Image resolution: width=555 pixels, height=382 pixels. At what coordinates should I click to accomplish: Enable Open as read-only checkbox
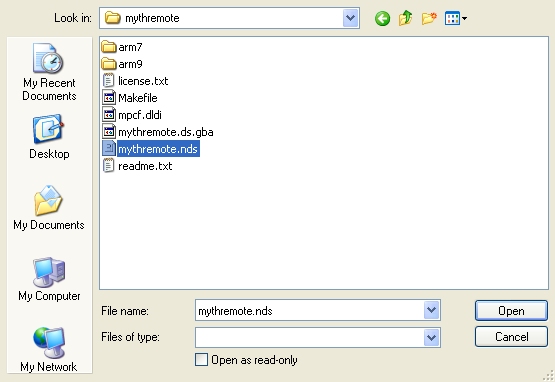[201, 360]
